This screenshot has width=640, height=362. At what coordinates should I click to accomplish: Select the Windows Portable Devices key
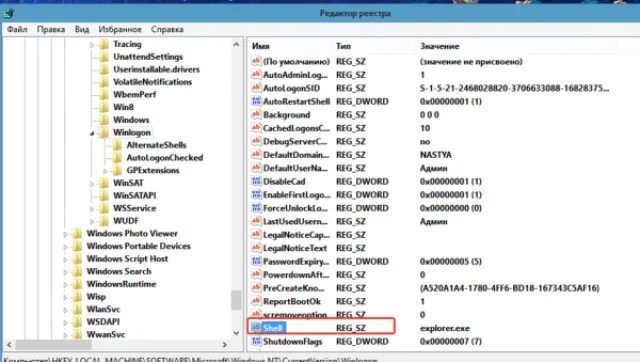click(138, 246)
